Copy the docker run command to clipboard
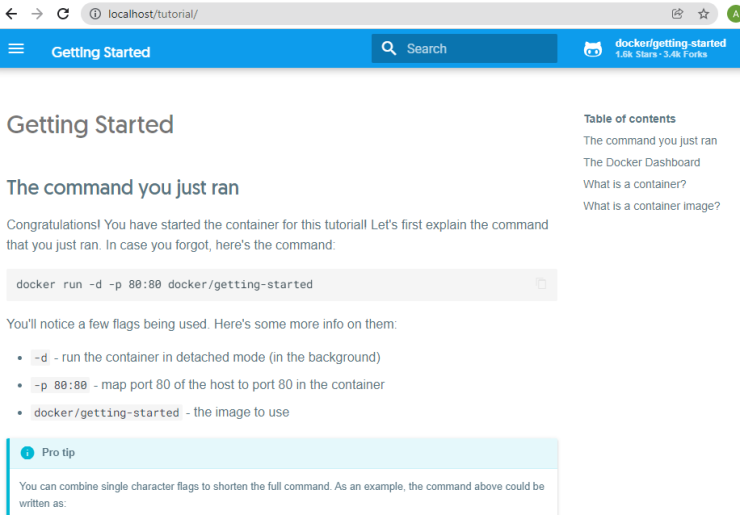The image size is (740, 515). tap(541, 283)
